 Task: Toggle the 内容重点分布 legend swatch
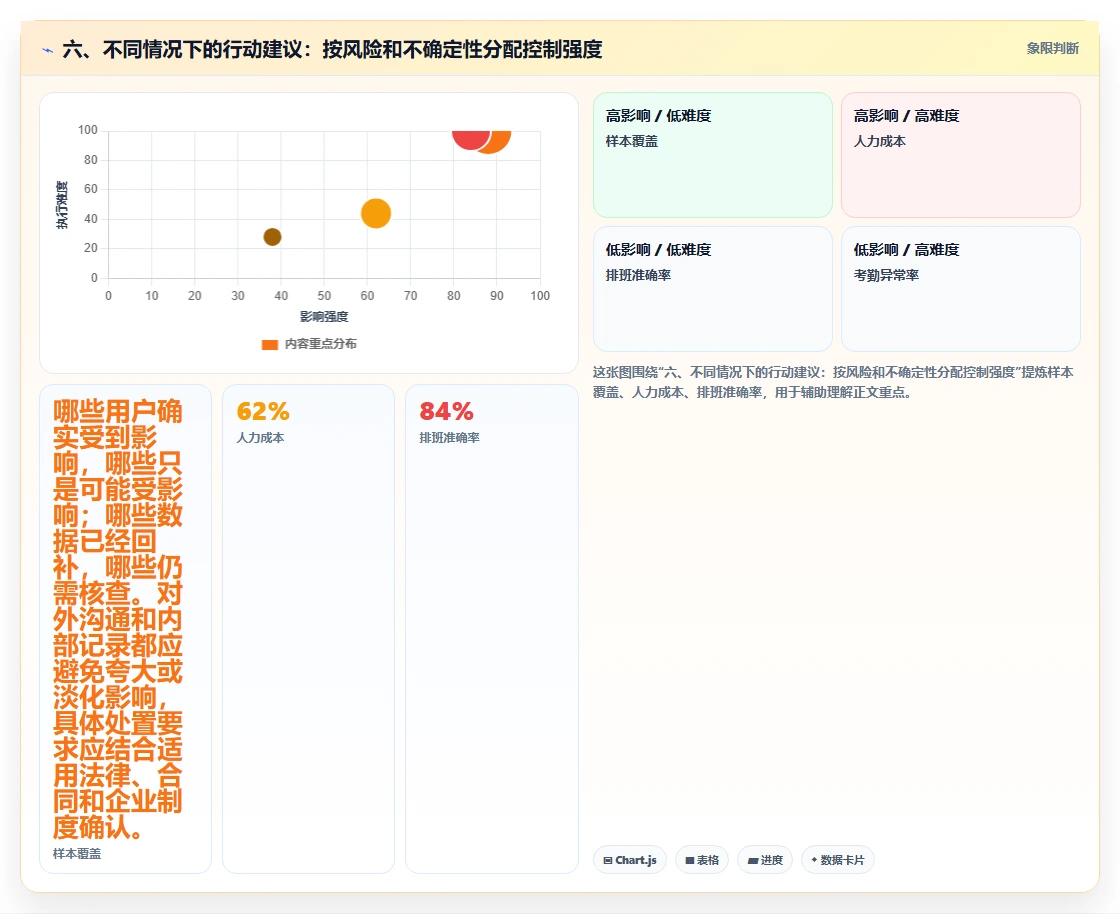point(269,344)
